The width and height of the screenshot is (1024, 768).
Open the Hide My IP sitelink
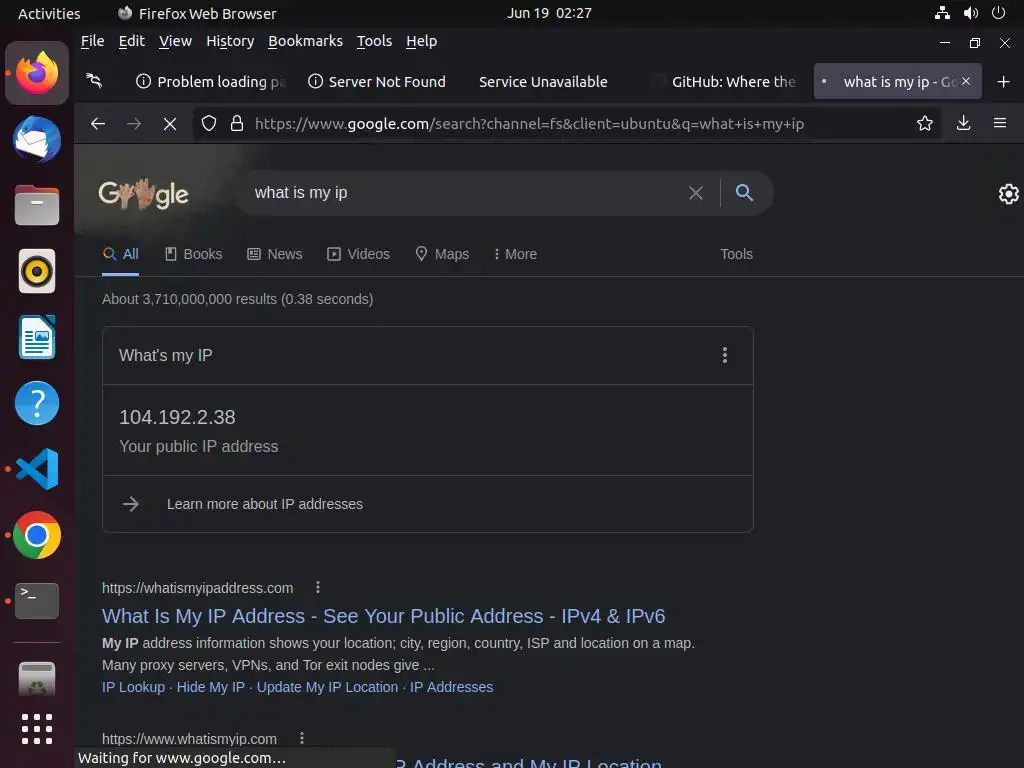[x=210, y=687]
